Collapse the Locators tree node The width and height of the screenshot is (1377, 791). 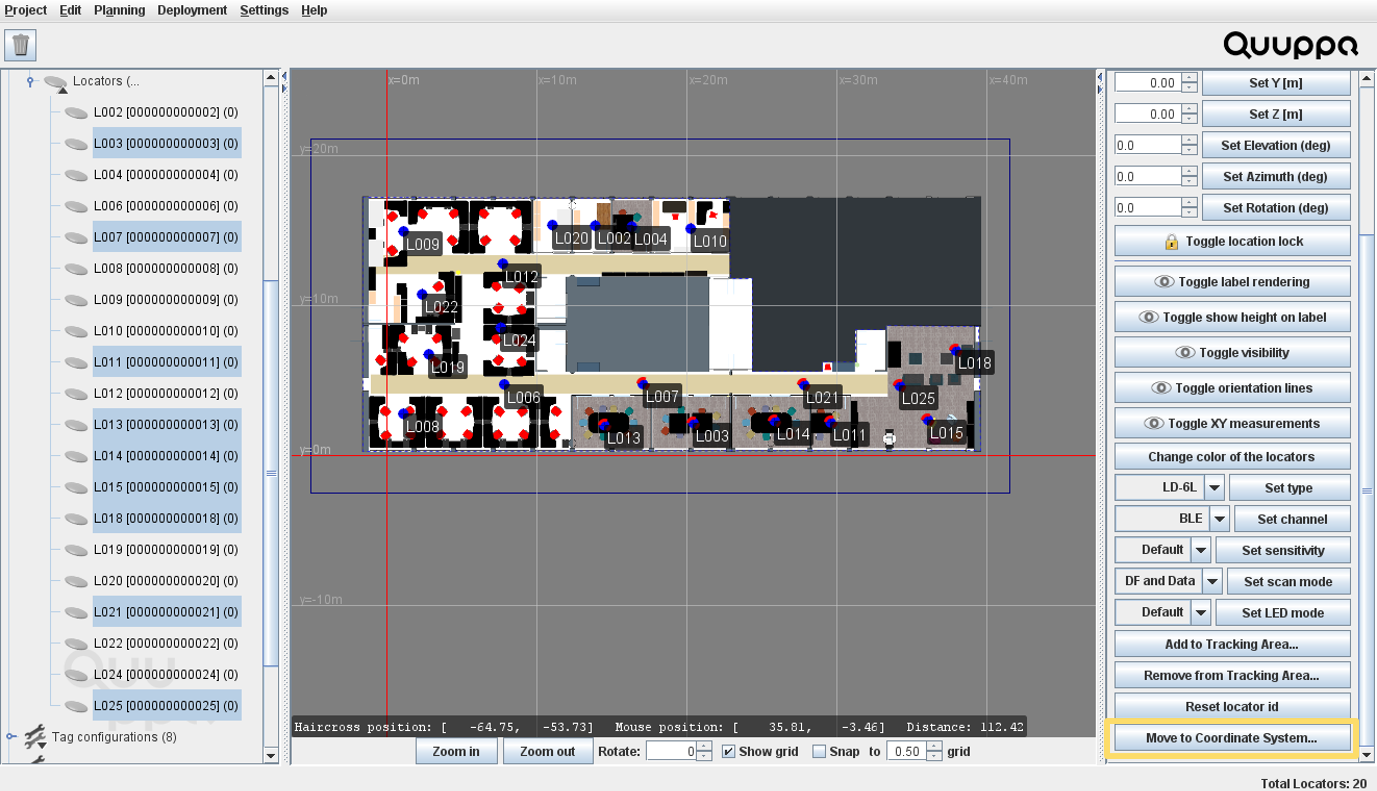click(x=30, y=82)
